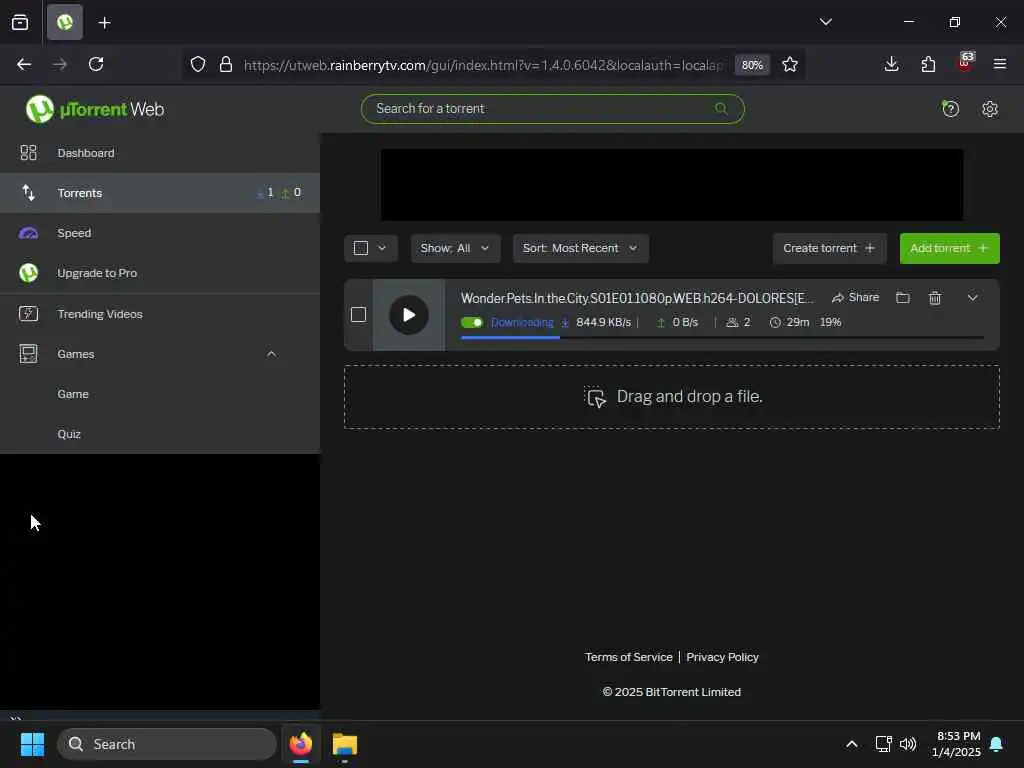Image resolution: width=1024 pixels, height=768 pixels.
Task: Open a new browser tab
Action: tap(104, 23)
